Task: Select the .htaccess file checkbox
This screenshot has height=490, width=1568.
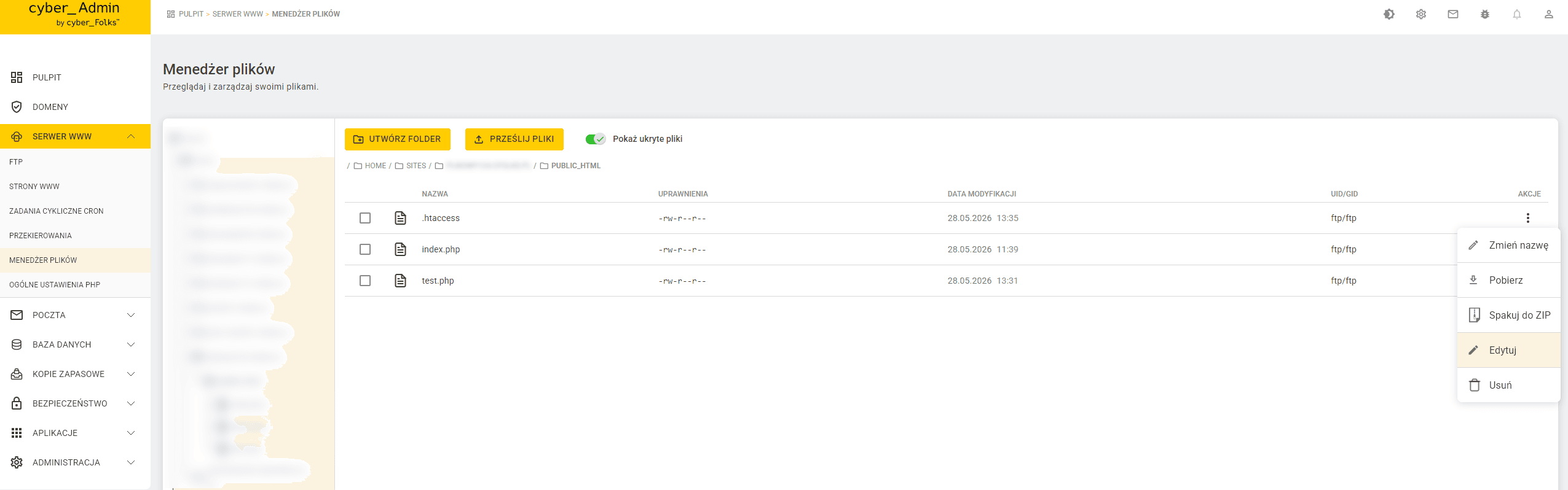Action: (365, 218)
